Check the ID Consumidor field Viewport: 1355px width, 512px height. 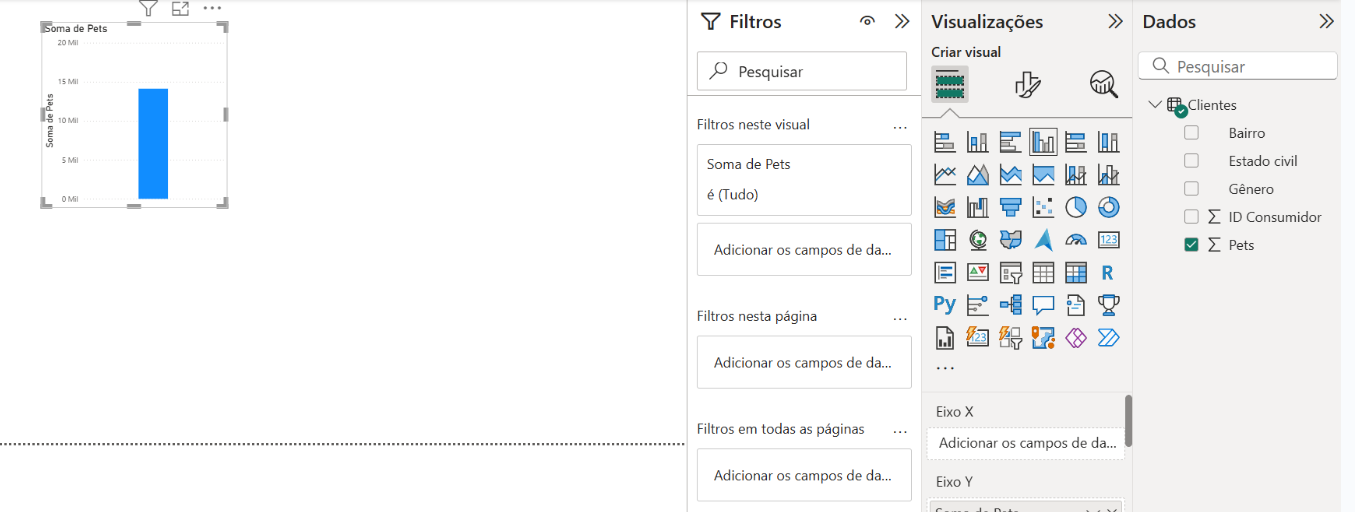(x=1191, y=217)
